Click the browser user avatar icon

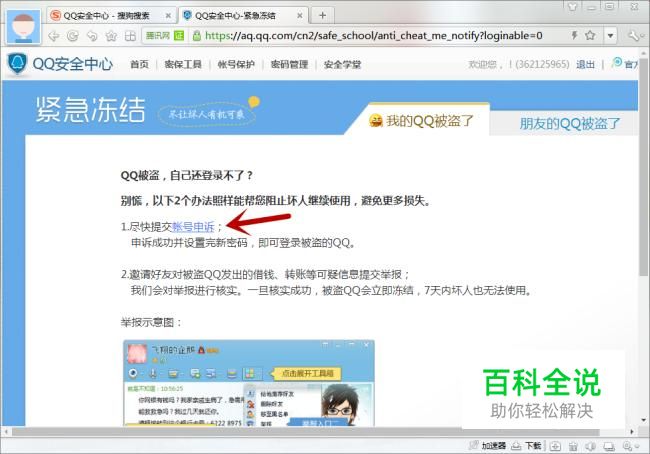(23, 27)
